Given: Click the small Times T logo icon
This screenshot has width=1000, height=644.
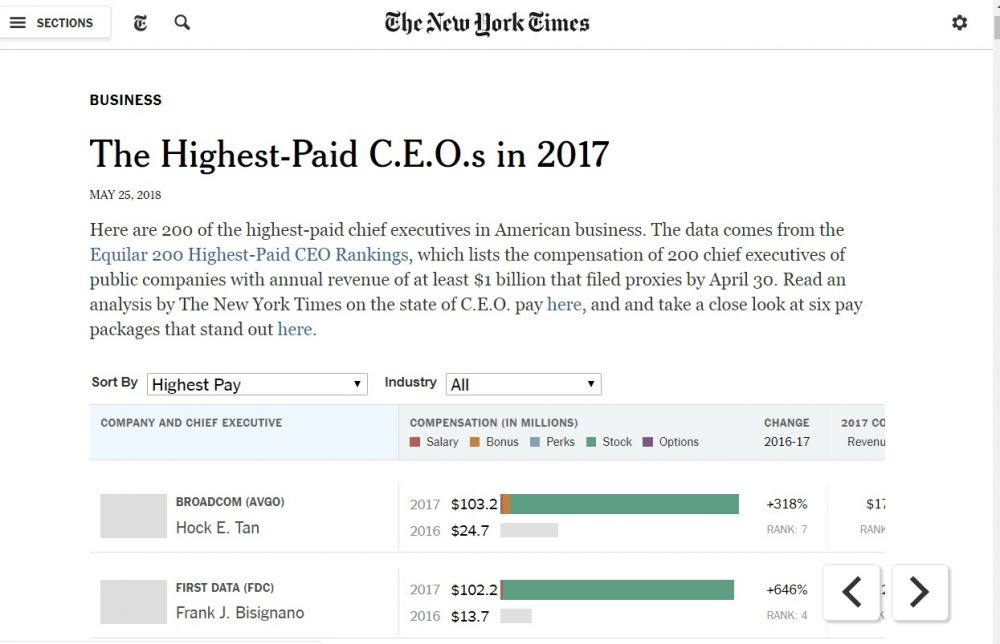Looking at the screenshot, I should 141,22.
